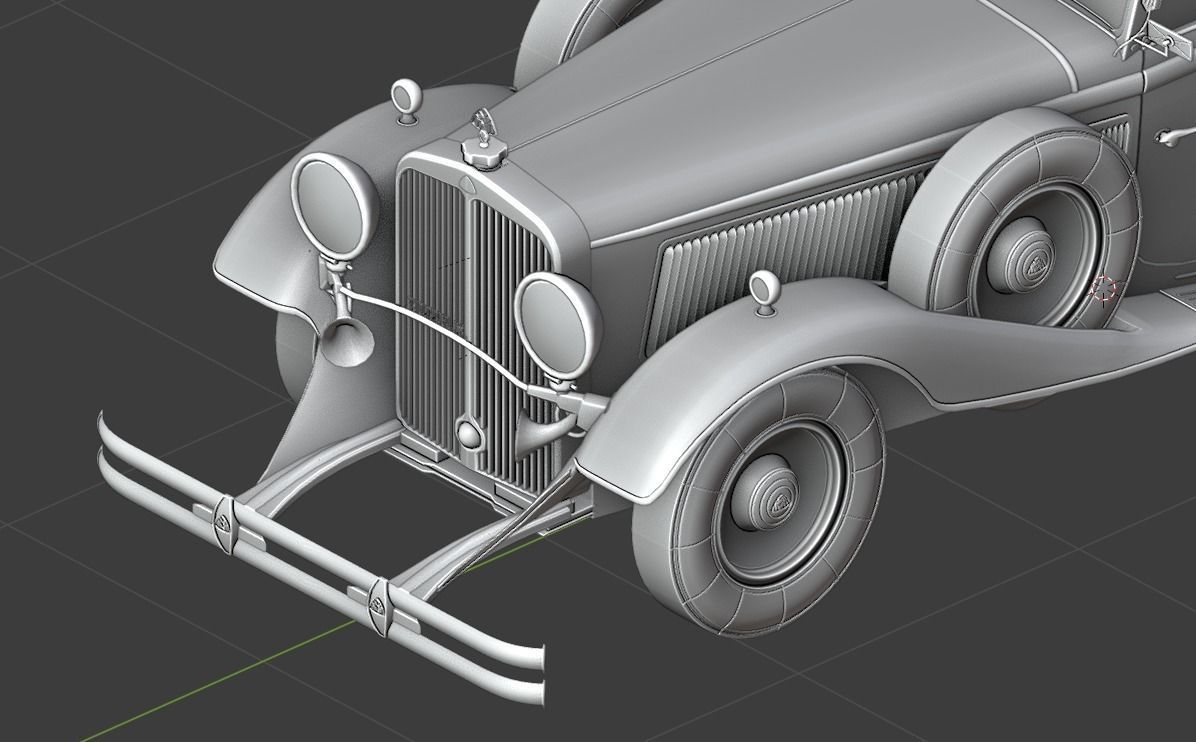This screenshot has height=742, width=1196.
Task: Click the red-white 3D cursor near spare wheel
Action: (1104, 289)
